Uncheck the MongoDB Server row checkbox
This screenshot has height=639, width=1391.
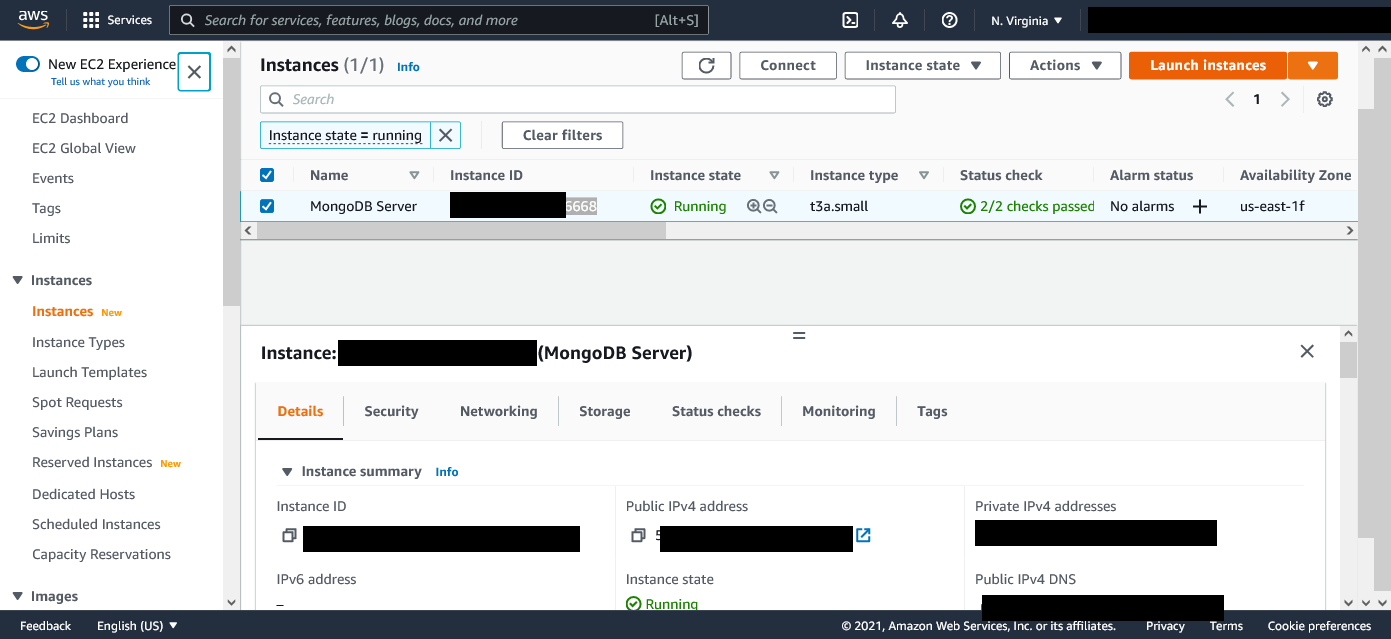(x=267, y=206)
